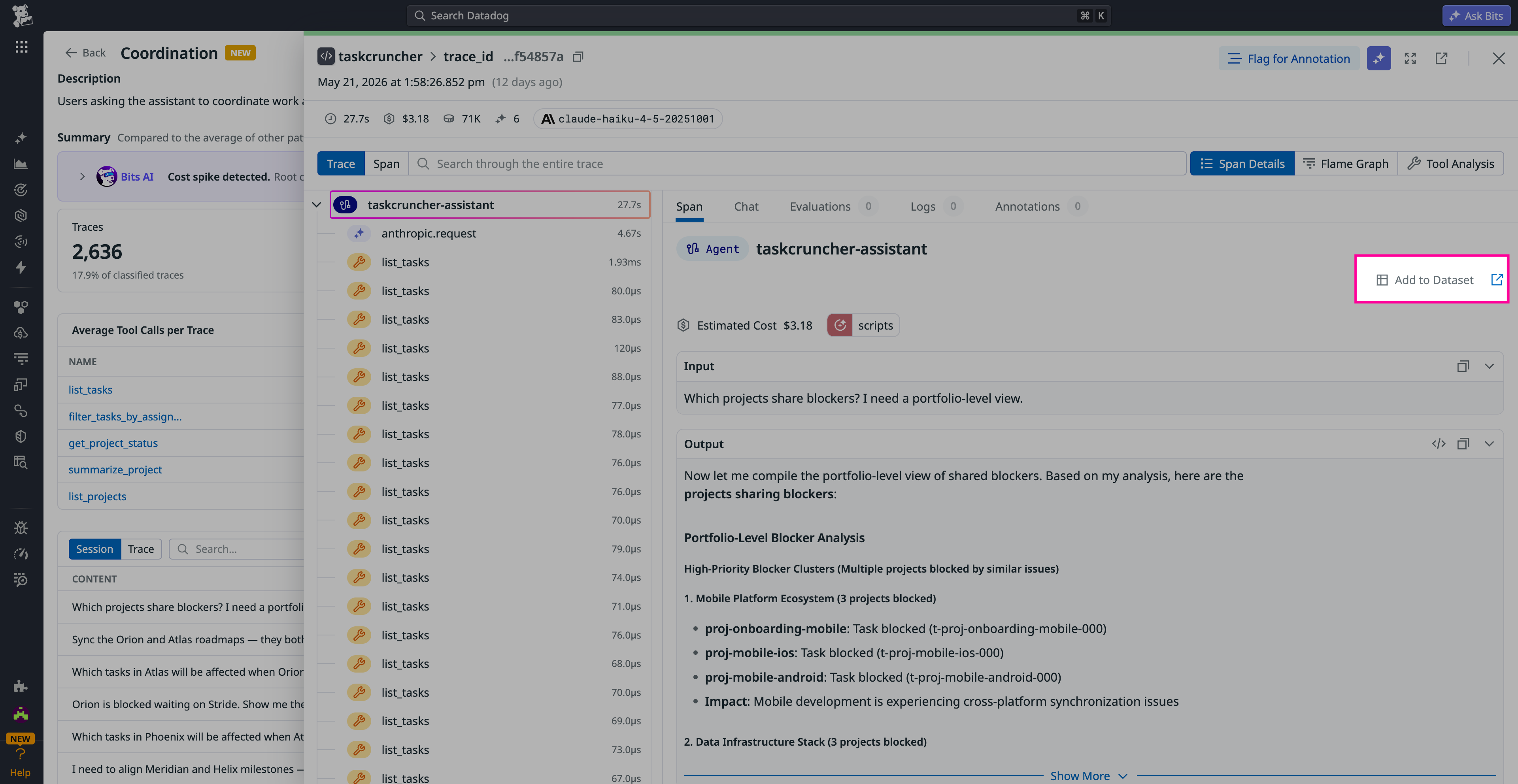This screenshot has width=1518, height=784.
Task: Open the external link icon beside Add to Dataset
Action: (x=1497, y=280)
